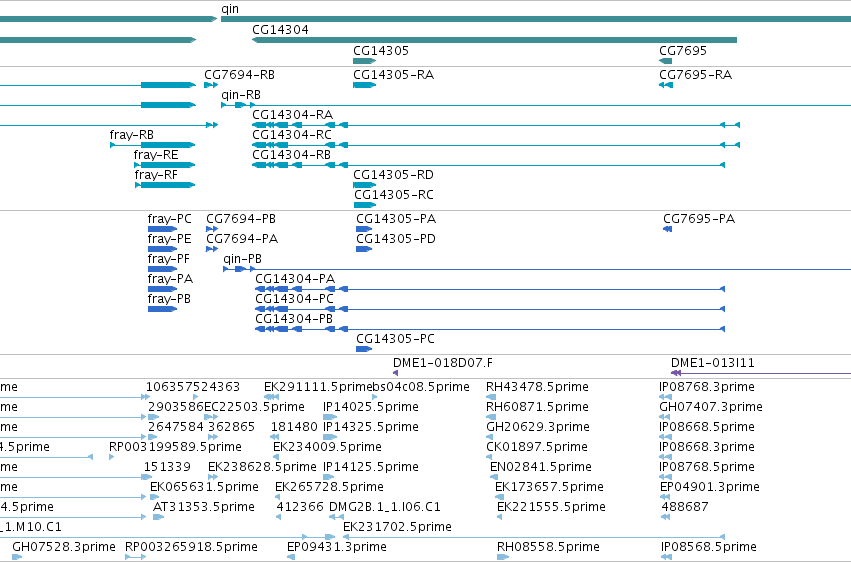Click the CG7695 gene label
This screenshot has height=562, width=851.
pyautogui.click(x=683, y=50)
